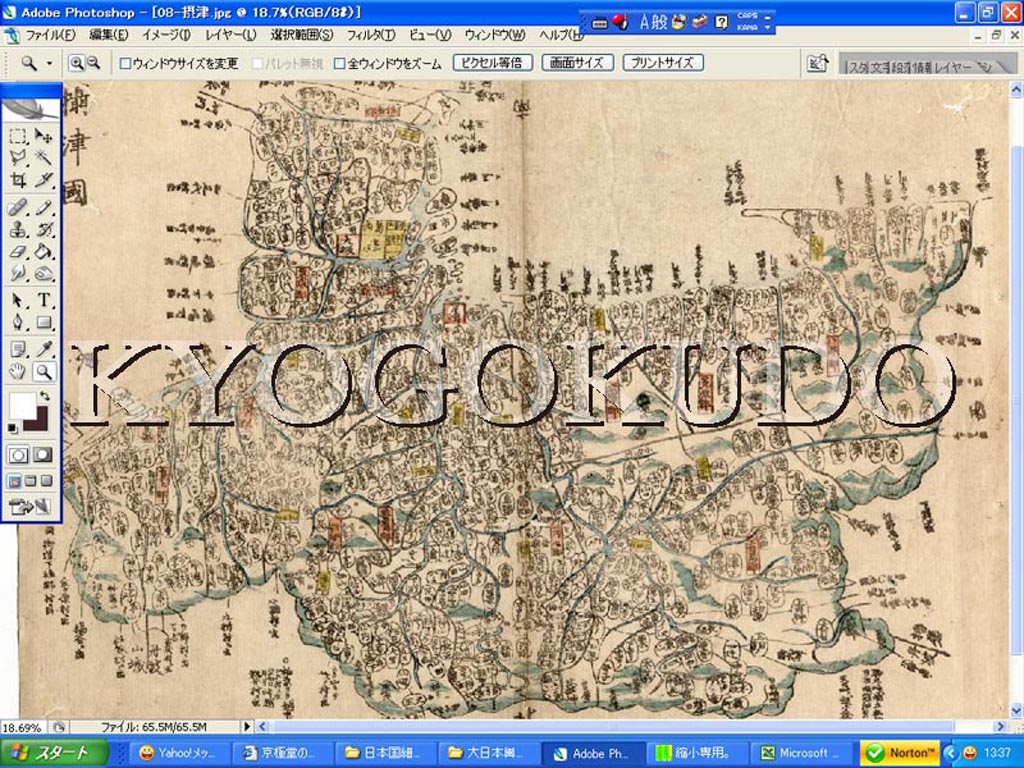Open the イメージ(I) menu
Image resolution: width=1024 pixels, height=768 pixels.
pos(167,35)
